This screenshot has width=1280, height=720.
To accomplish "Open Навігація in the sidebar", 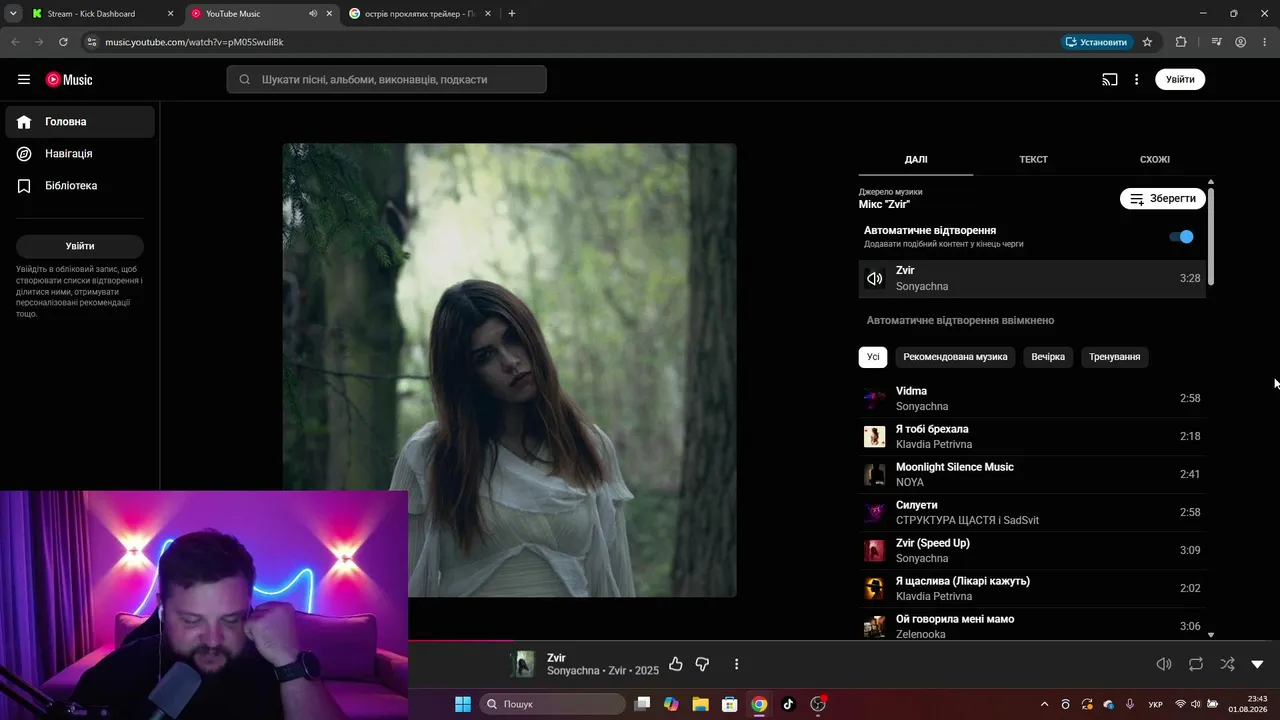I will (x=80, y=154).
